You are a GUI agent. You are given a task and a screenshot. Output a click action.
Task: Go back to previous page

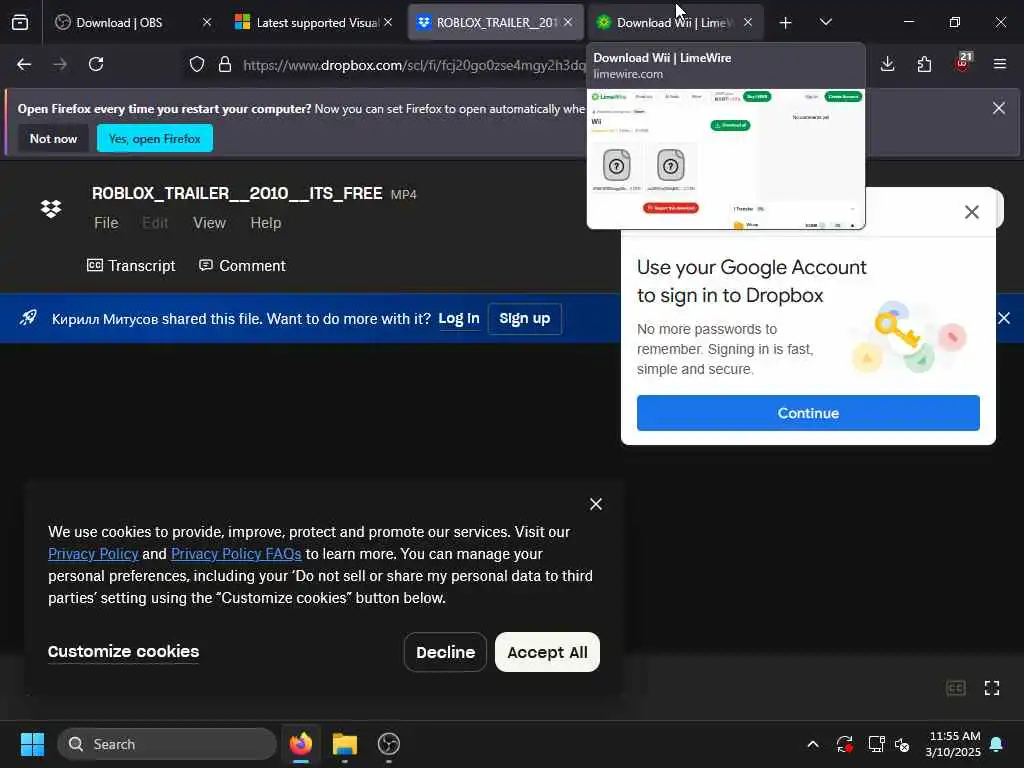[x=24, y=64]
